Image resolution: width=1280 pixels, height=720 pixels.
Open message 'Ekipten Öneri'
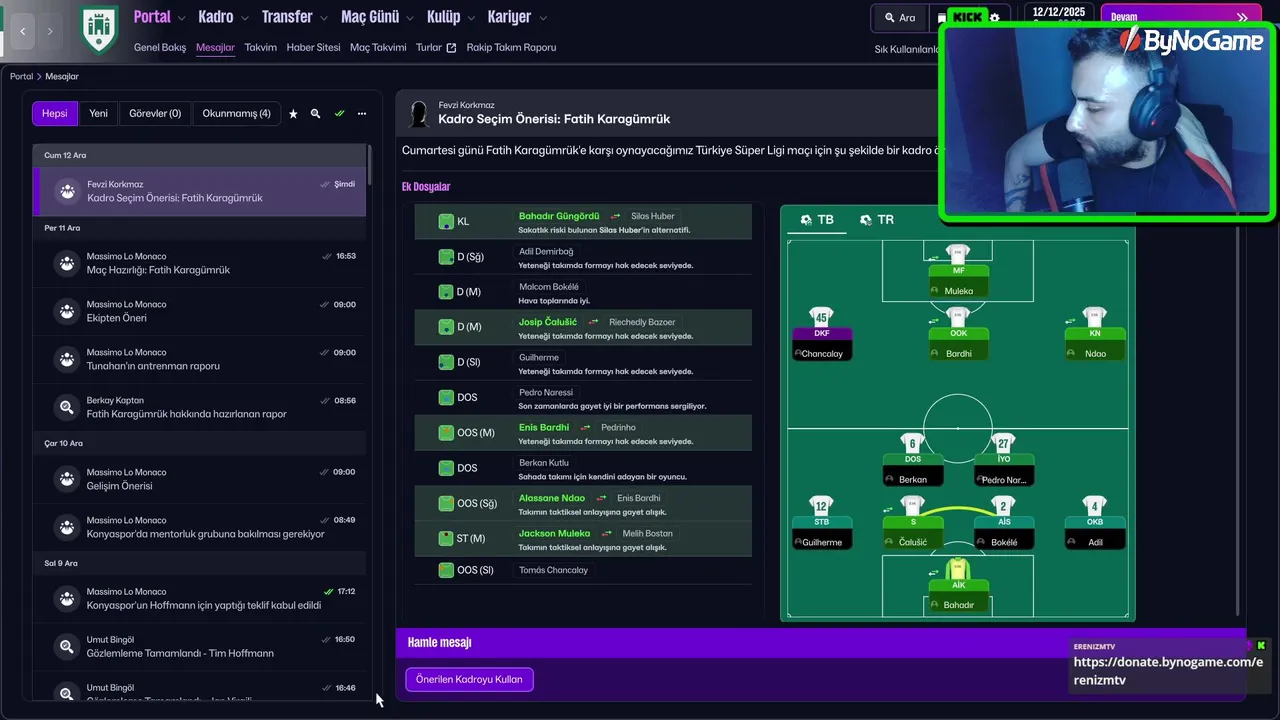pos(199,311)
